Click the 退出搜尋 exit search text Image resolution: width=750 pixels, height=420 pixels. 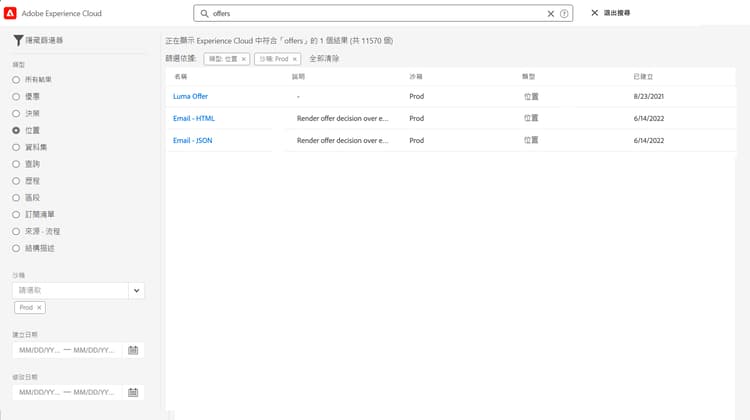click(617, 13)
